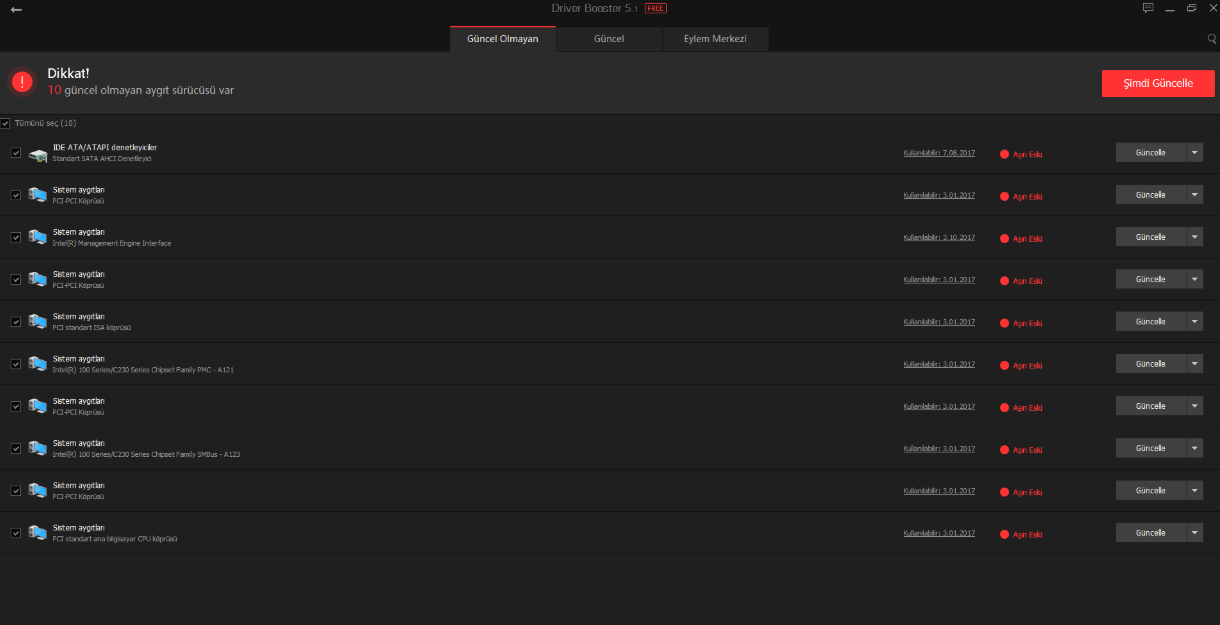Click the hard-drive icon for Standart SATA AHCI Denetleyici

pos(38,154)
